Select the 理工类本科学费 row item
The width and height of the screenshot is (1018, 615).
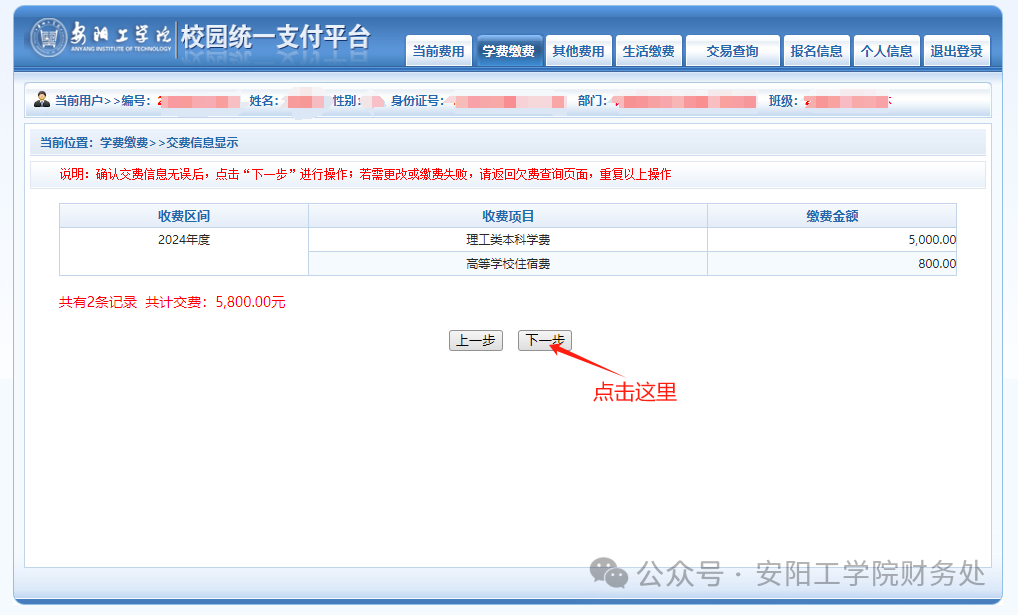pos(508,240)
